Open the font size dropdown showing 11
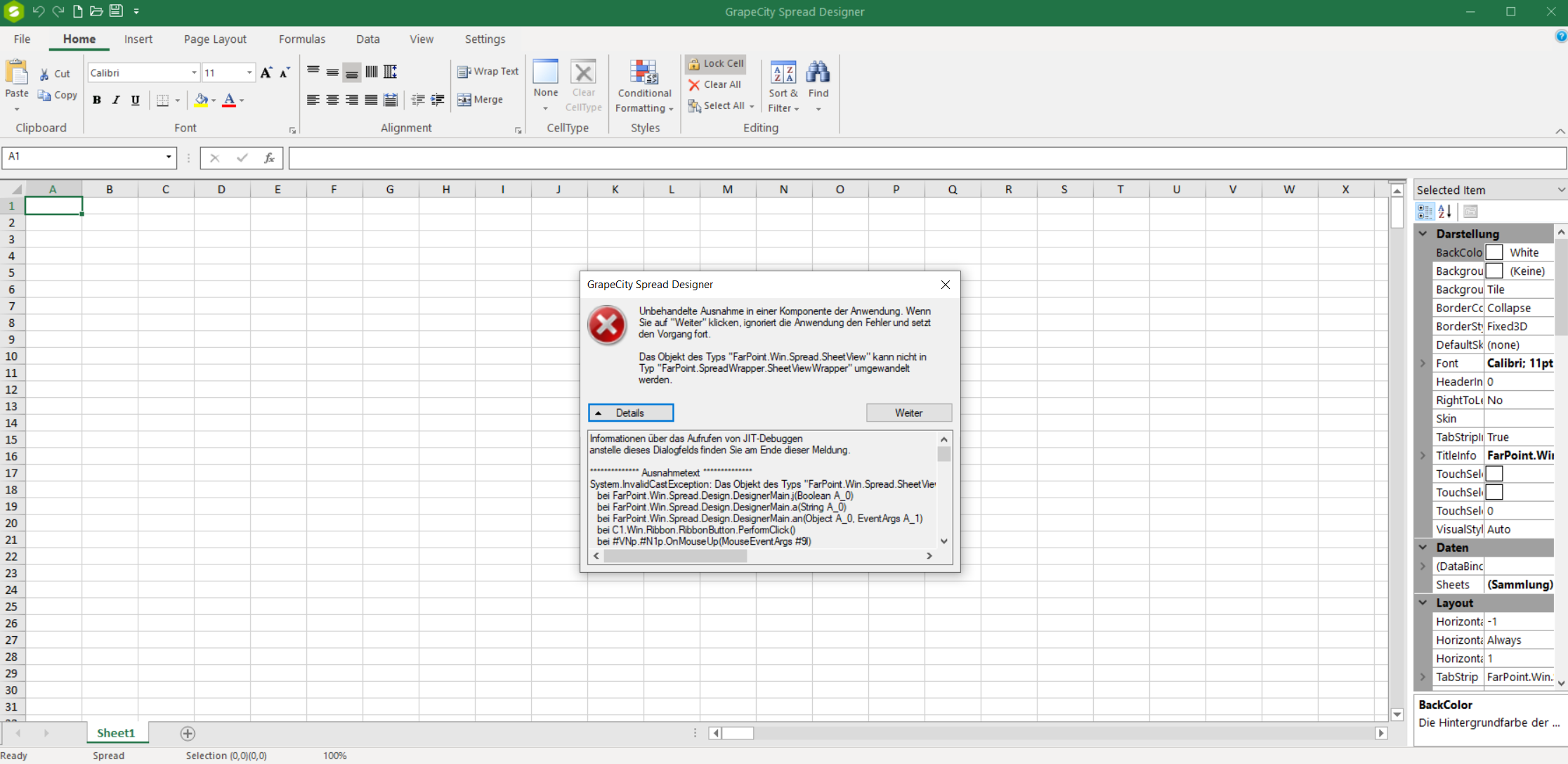Viewport: 1568px width, 764px height. (249, 72)
